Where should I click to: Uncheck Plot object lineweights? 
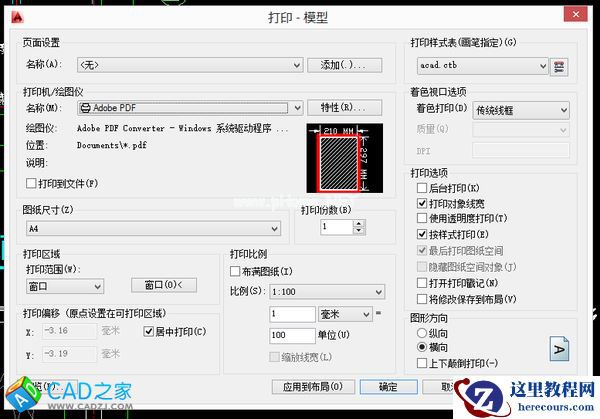coord(422,203)
